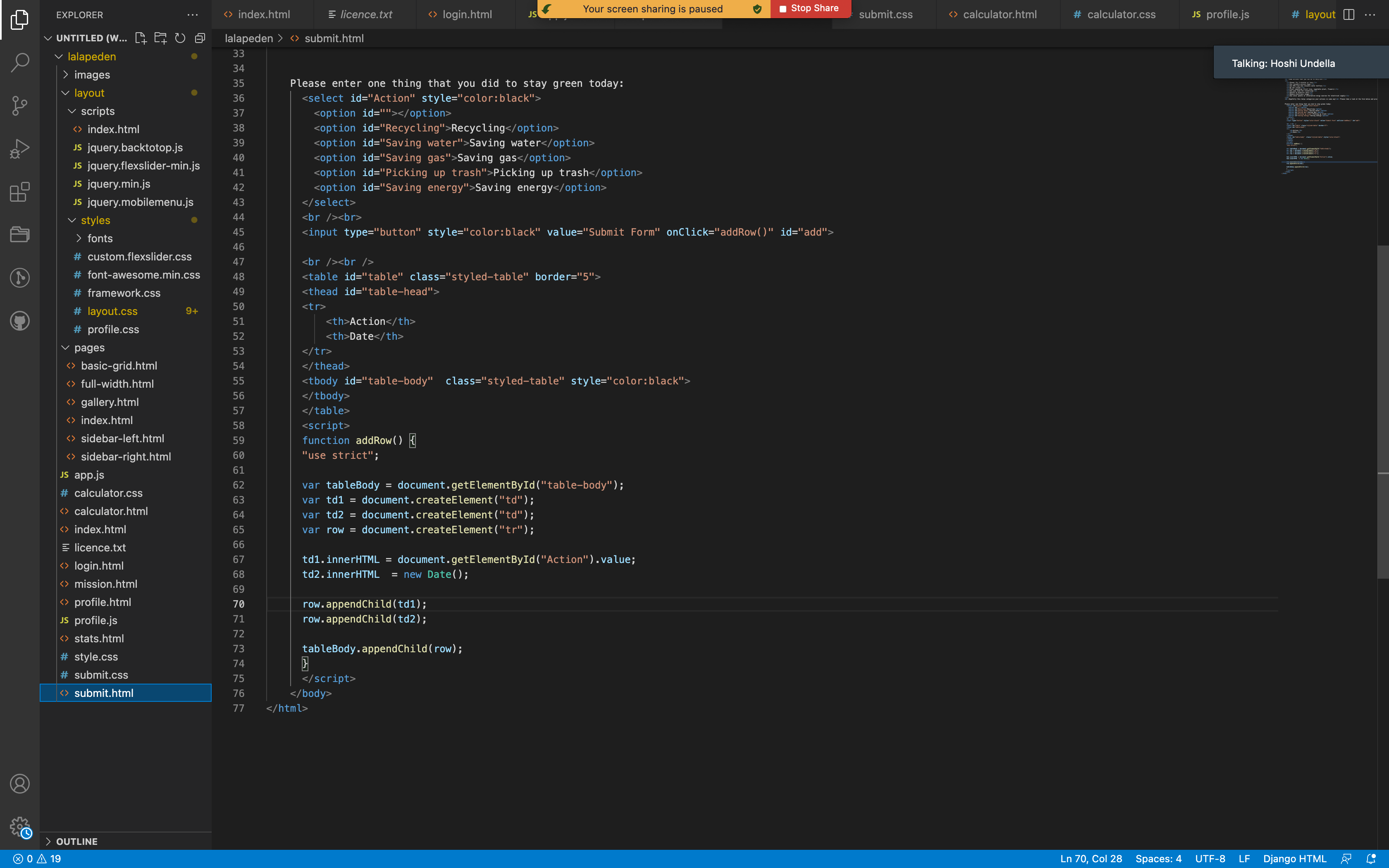This screenshot has height=868, width=1389.
Task: Expand the OUTLINE section
Action: (x=76, y=841)
